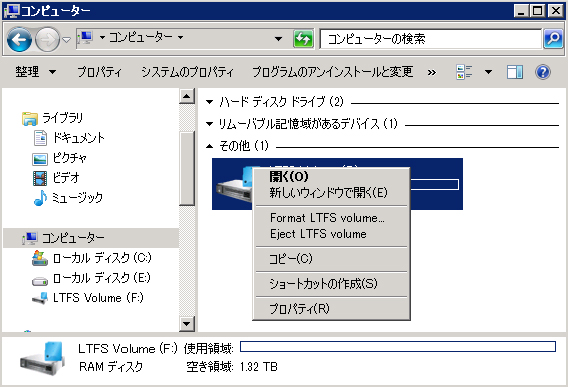Click the navigation pane scrollbar thumb

pyautogui.click(x=187, y=169)
